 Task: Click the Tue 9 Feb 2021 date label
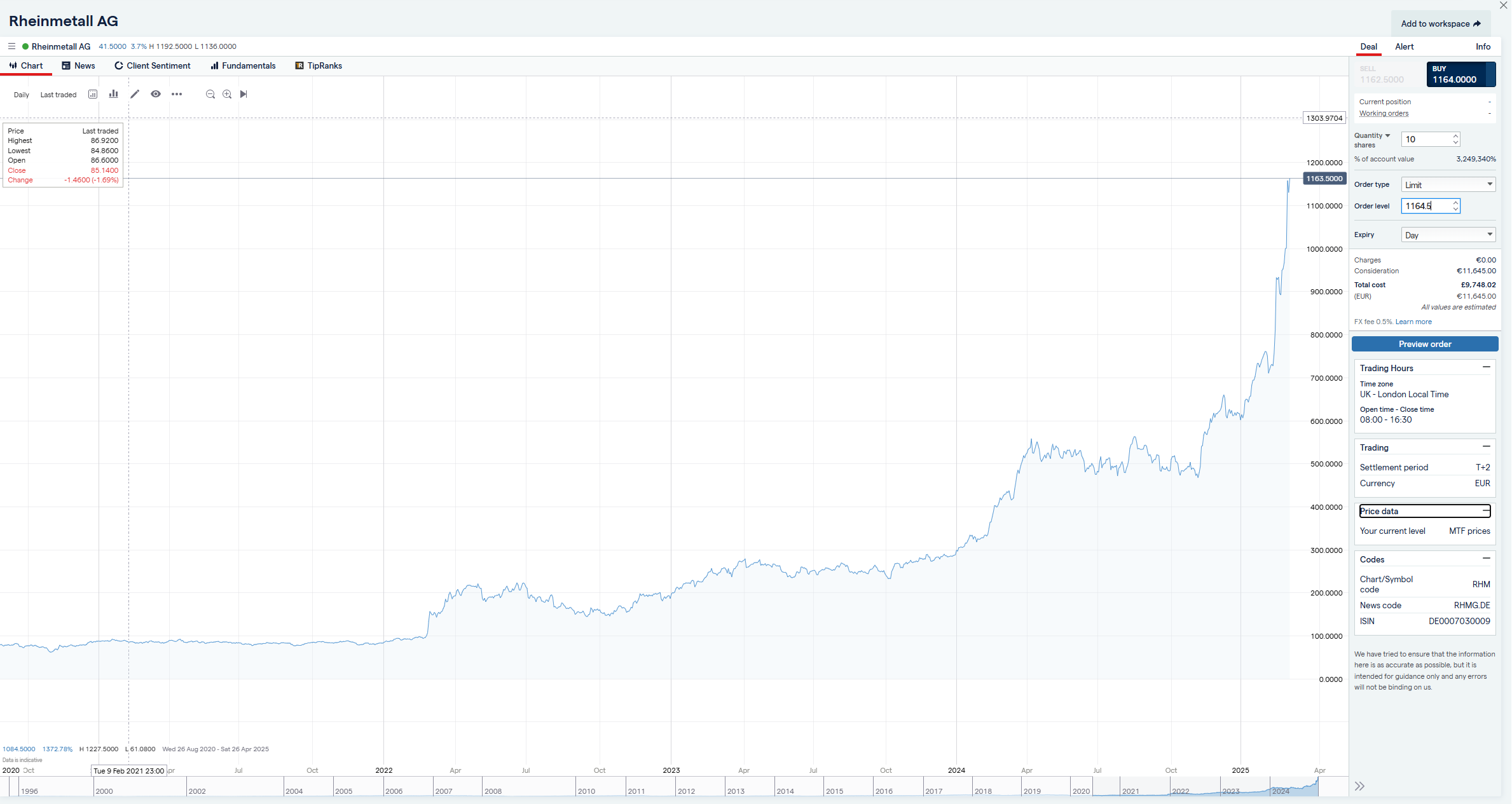[129, 771]
